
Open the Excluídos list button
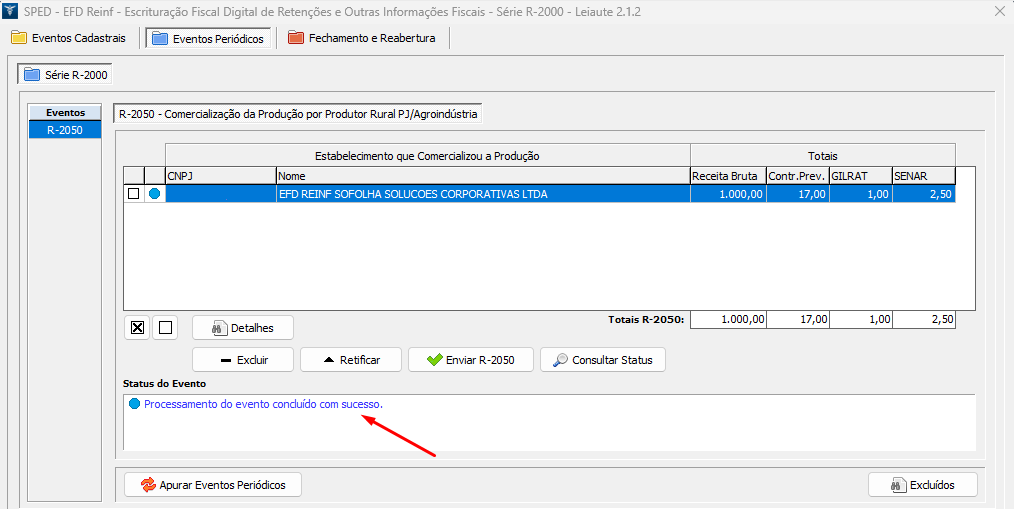(922, 485)
